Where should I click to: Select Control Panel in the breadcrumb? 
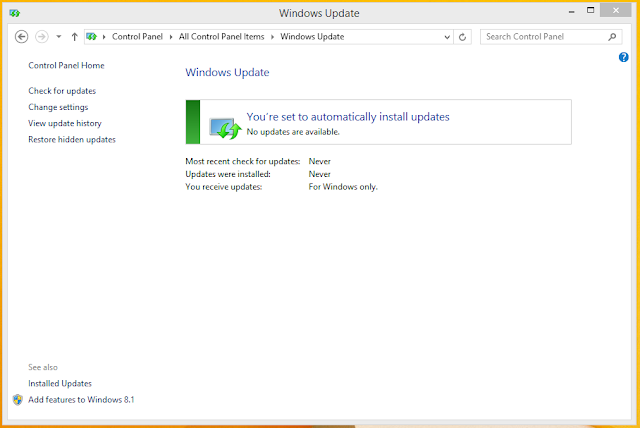137,37
